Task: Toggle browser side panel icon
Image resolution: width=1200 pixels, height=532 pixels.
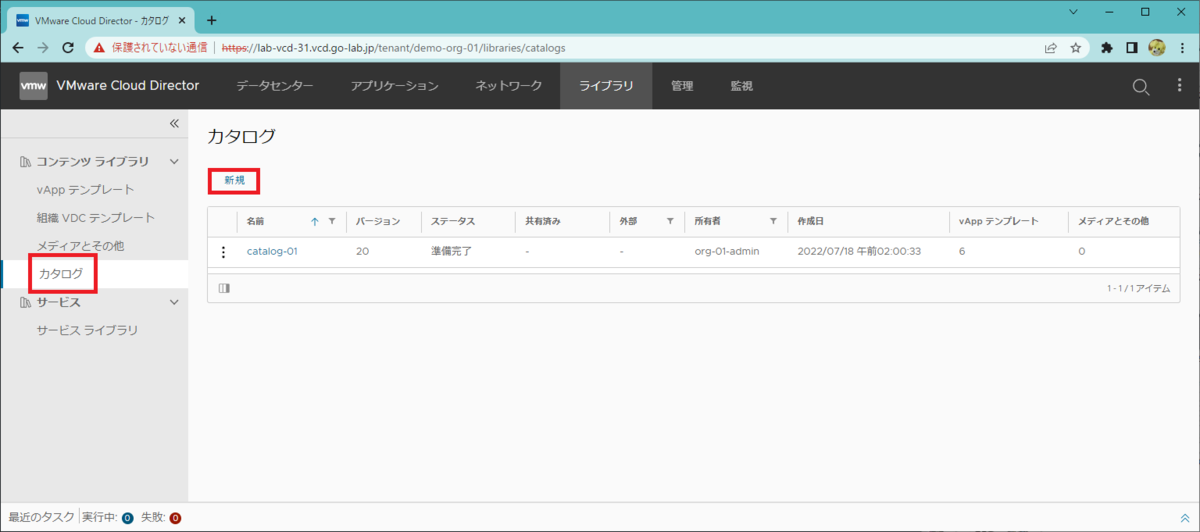Action: click(1132, 47)
